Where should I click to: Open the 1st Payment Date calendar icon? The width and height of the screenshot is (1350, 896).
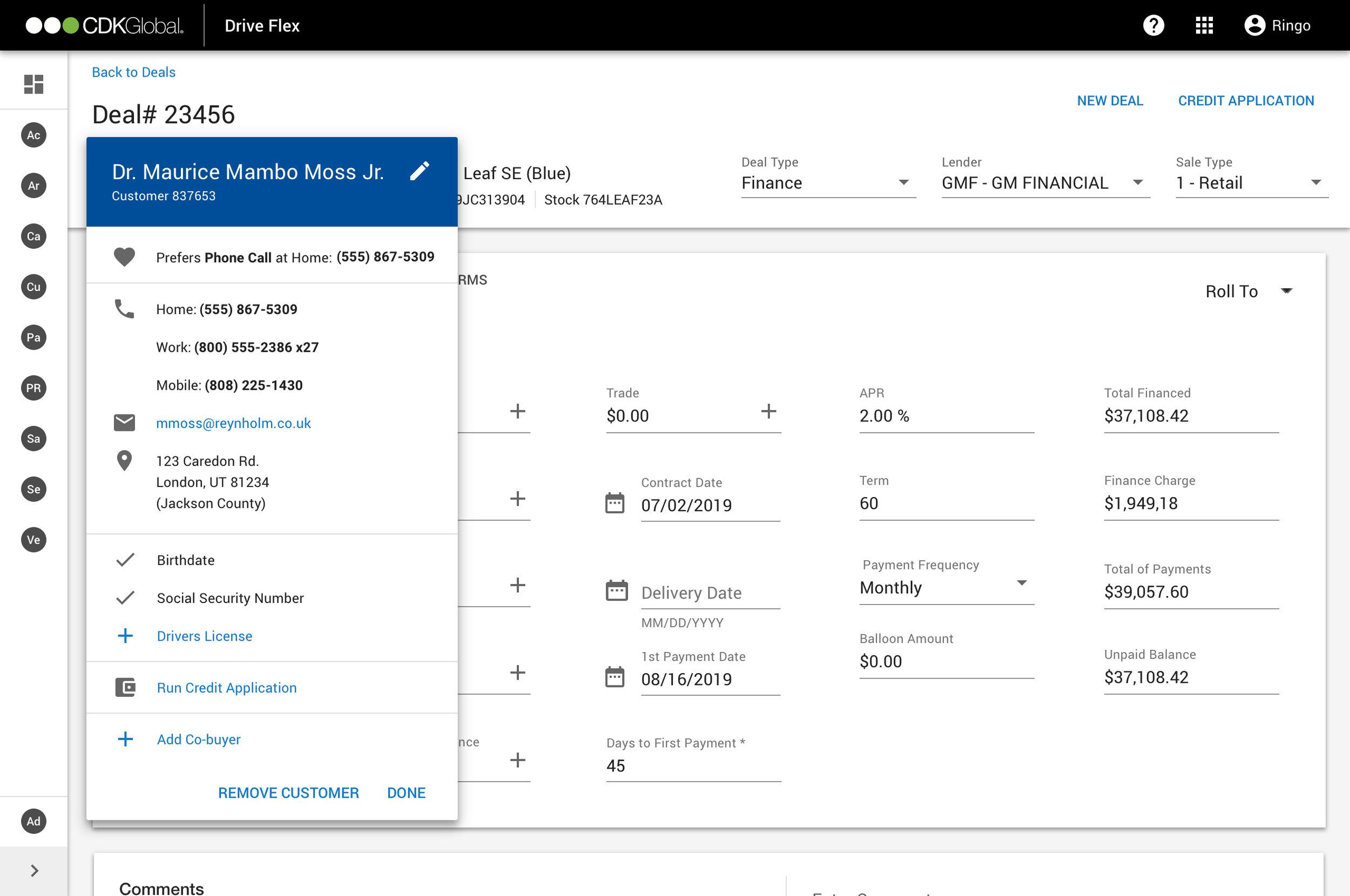(x=615, y=676)
